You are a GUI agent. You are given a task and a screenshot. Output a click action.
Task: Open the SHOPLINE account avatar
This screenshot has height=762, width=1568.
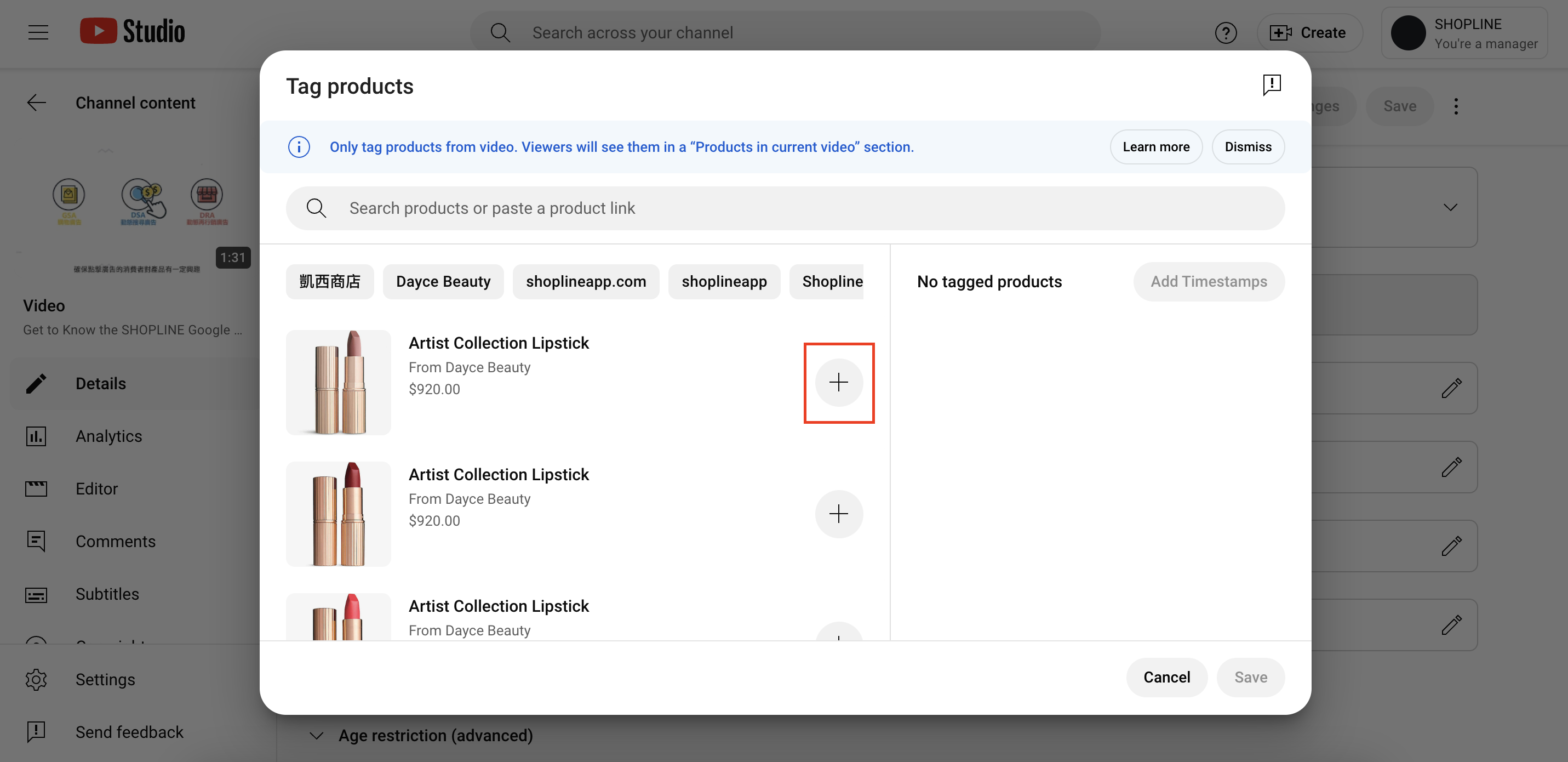pyautogui.click(x=1408, y=33)
